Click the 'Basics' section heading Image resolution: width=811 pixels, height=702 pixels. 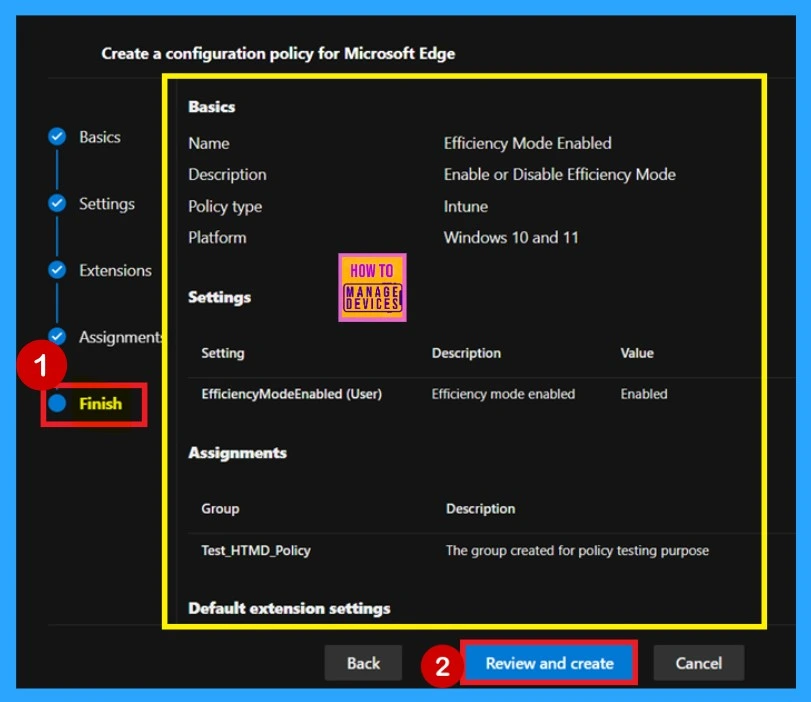(212, 107)
